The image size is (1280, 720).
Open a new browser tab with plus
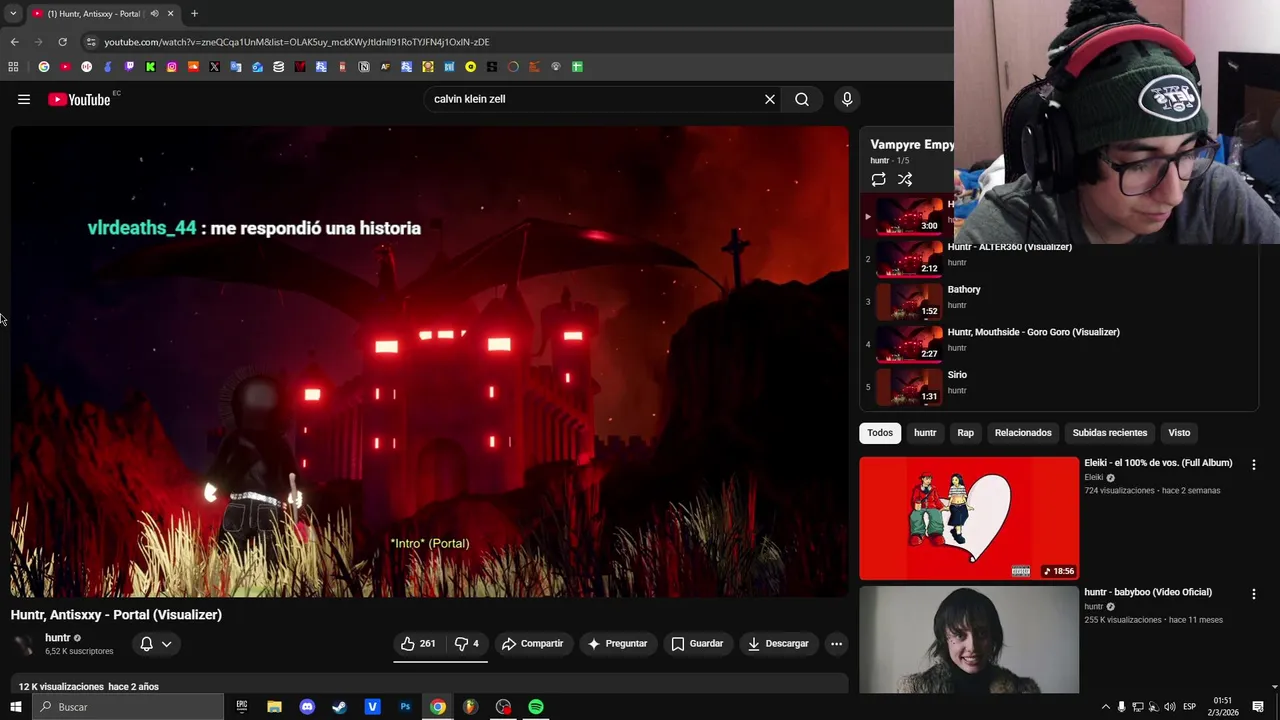tap(194, 14)
